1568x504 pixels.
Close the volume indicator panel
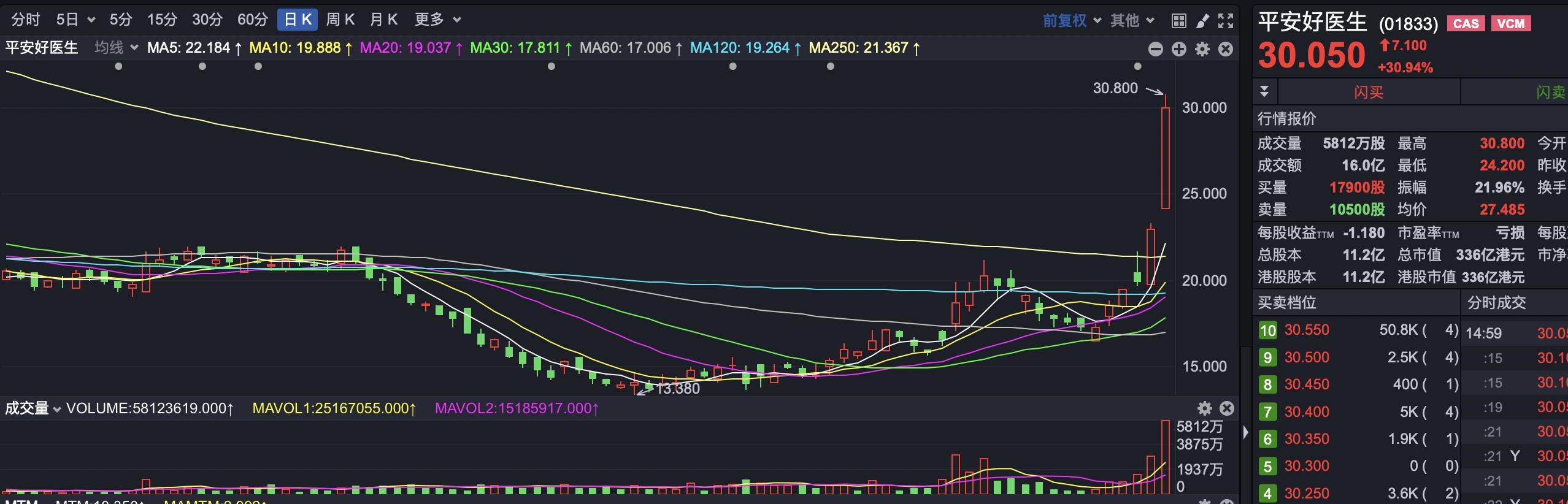click(x=1227, y=408)
